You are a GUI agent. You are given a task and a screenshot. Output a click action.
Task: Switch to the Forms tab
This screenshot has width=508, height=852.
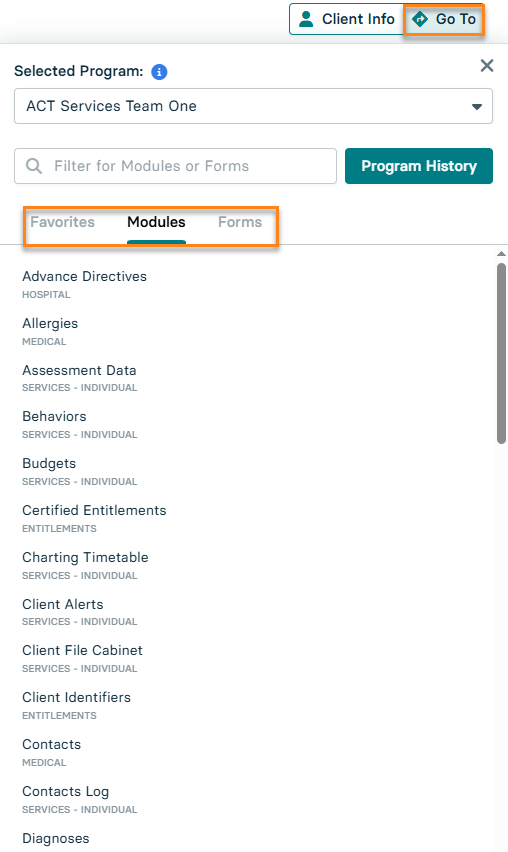pos(240,222)
